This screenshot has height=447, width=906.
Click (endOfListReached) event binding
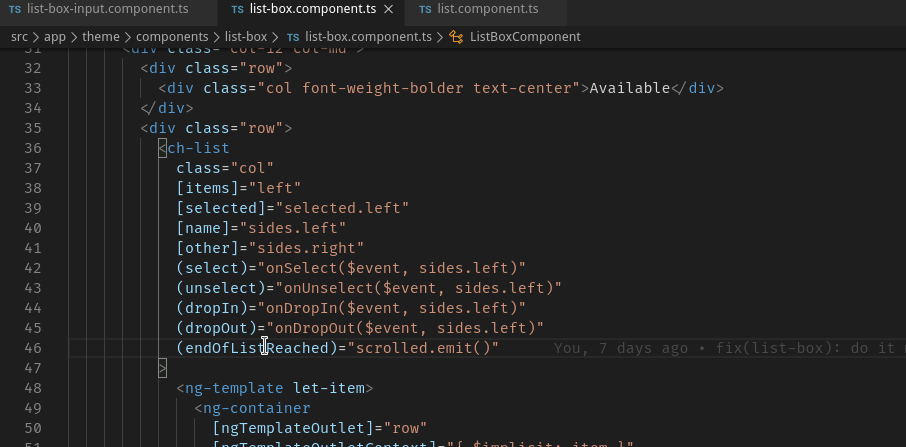257,348
